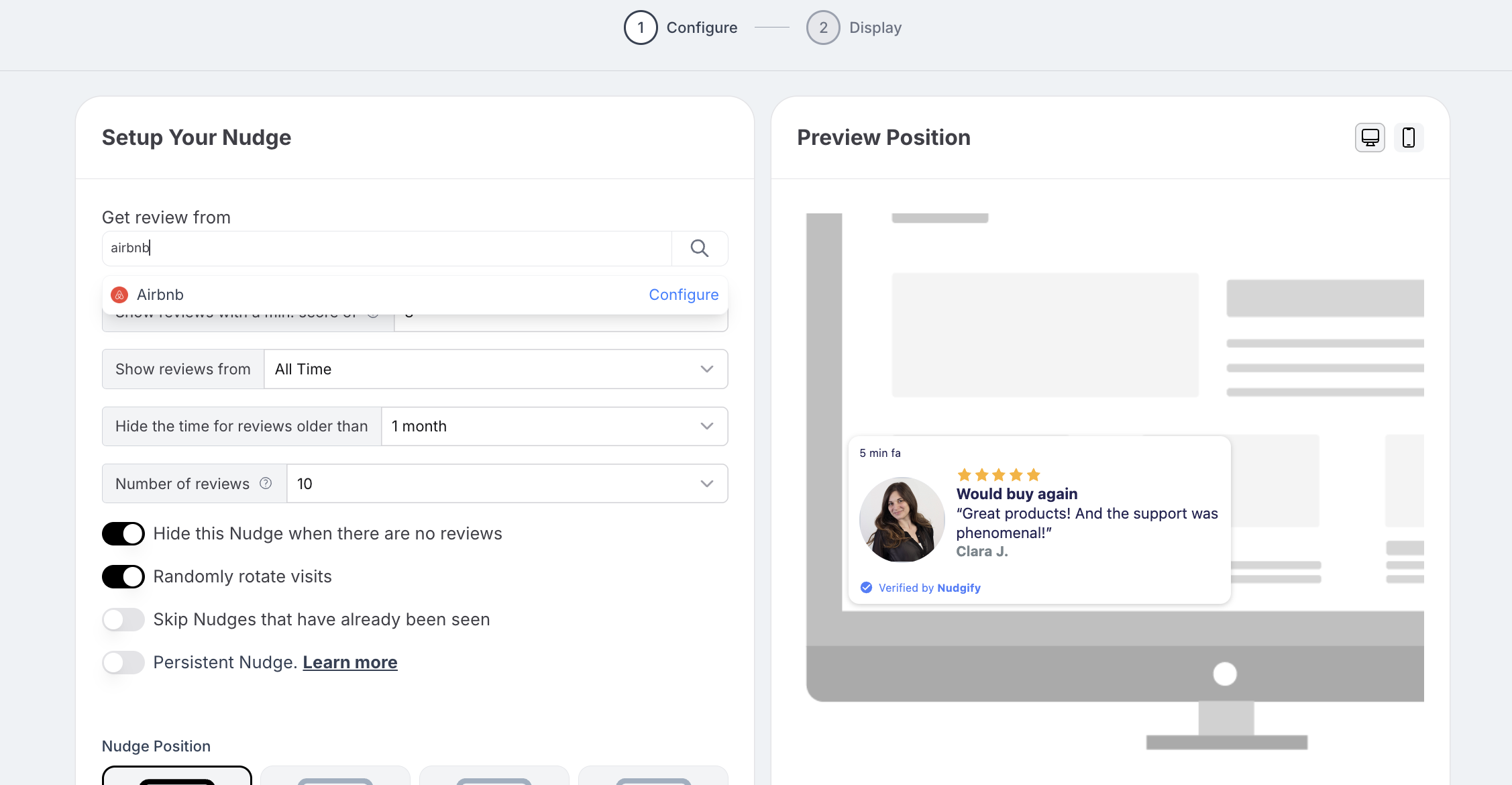Disable Hide this Nudge when no reviews
This screenshot has width=1512, height=785.
(123, 534)
